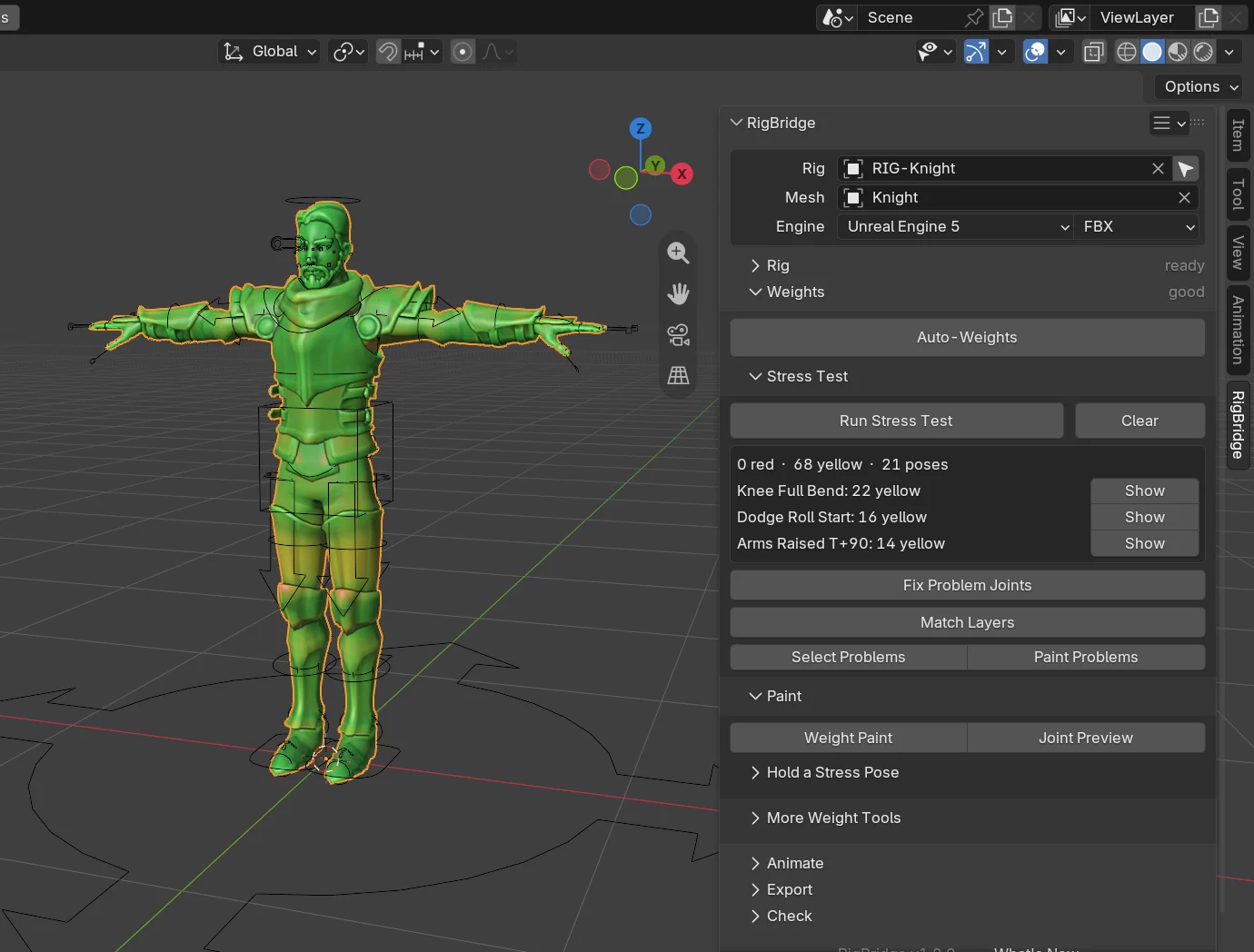This screenshot has width=1254, height=952.
Task: Open RigBridge panel presets menu
Action: [1169, 123]
